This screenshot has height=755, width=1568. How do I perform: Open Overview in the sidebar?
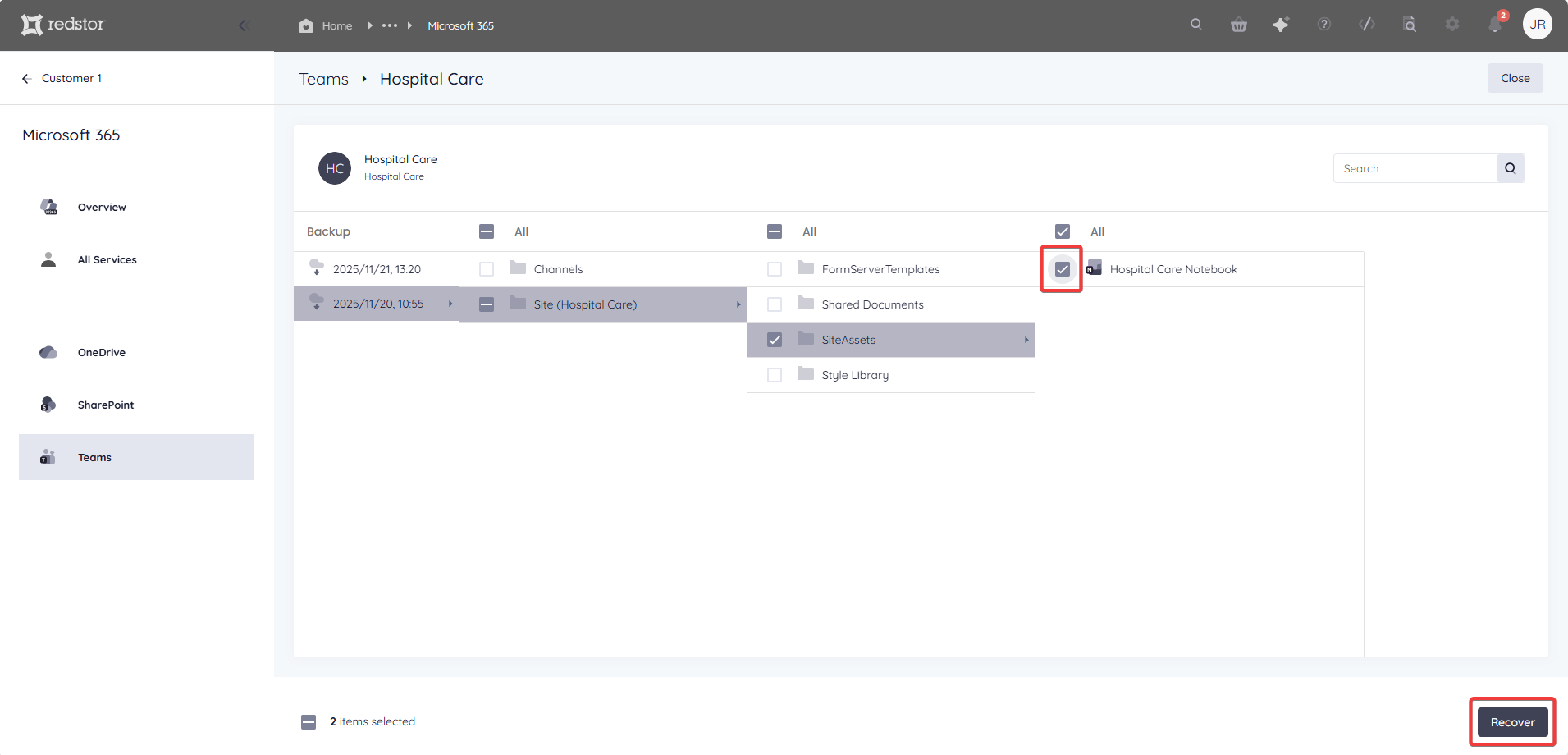click(102, 208)
